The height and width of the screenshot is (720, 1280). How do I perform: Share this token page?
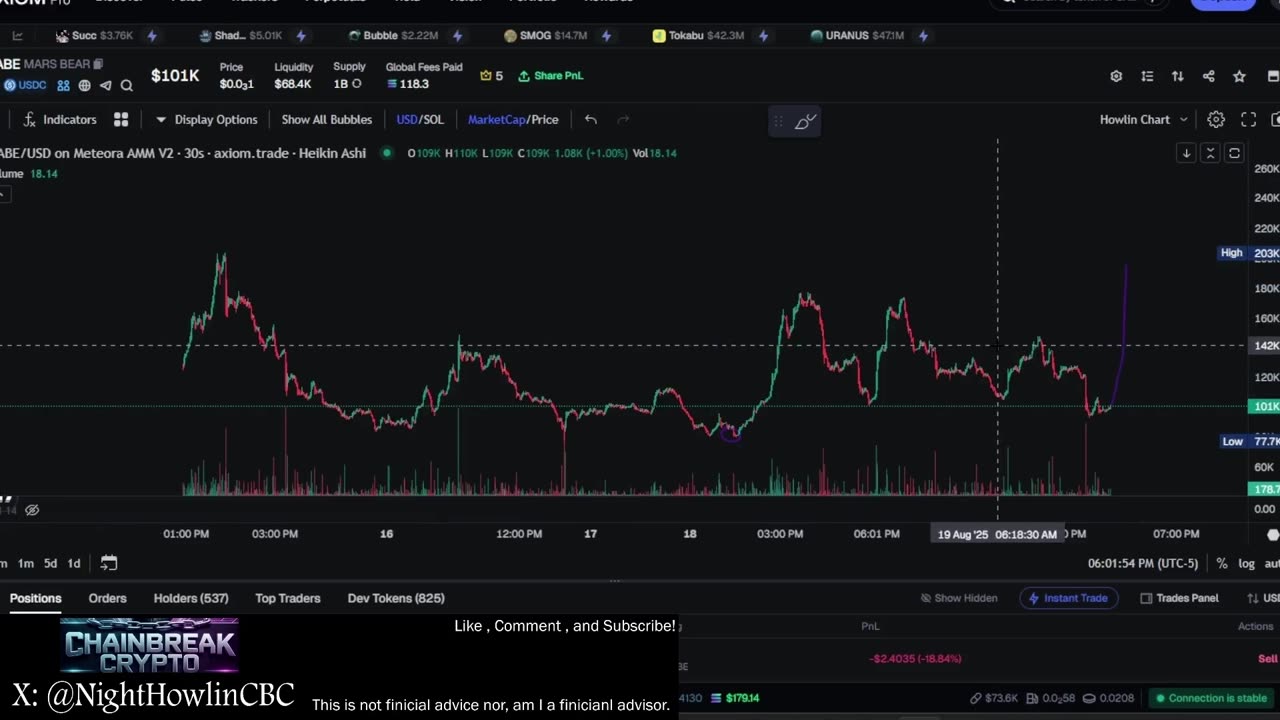pos(1208,76)
